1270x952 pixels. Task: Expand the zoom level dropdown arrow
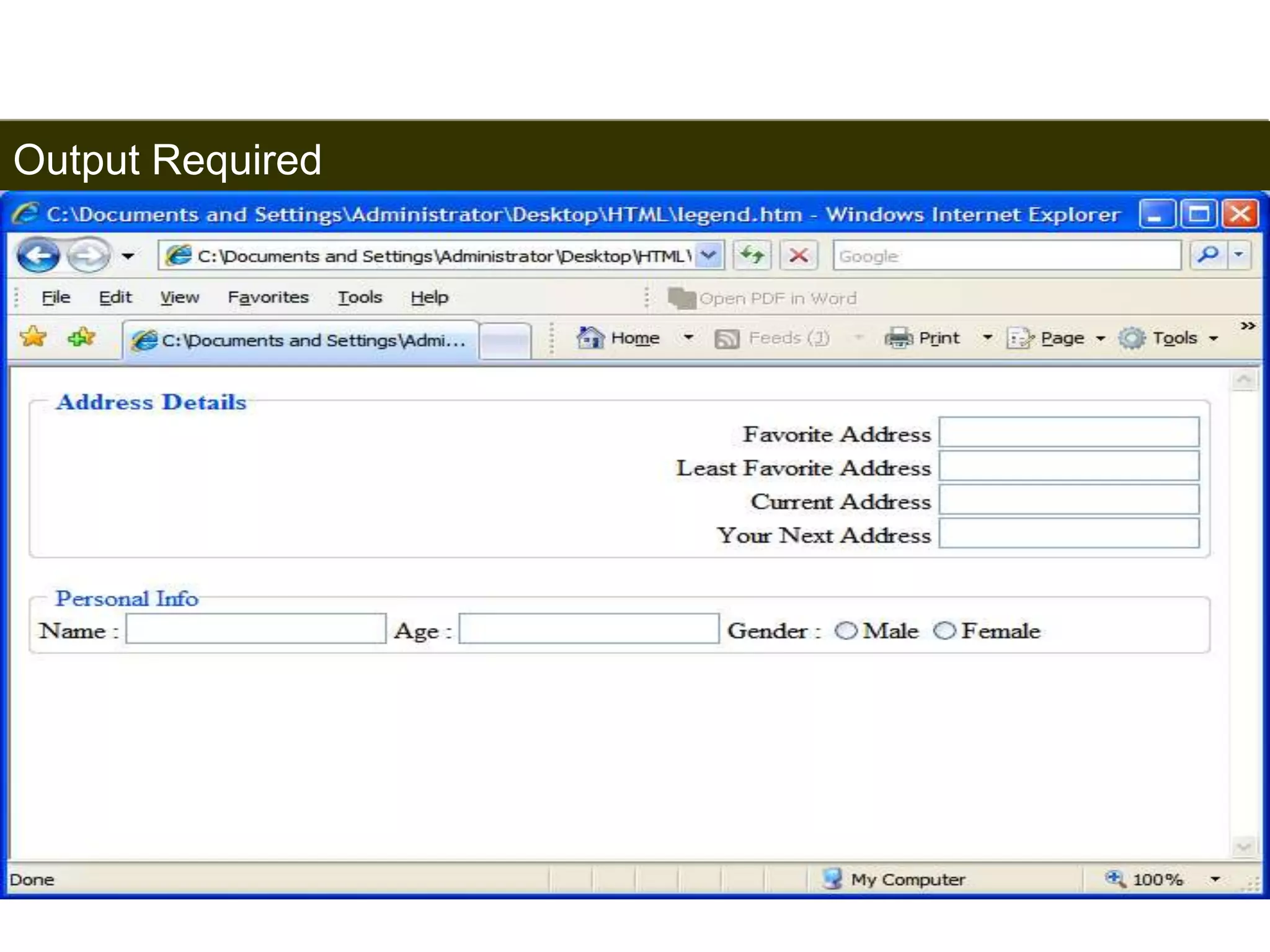(1215, 879)
